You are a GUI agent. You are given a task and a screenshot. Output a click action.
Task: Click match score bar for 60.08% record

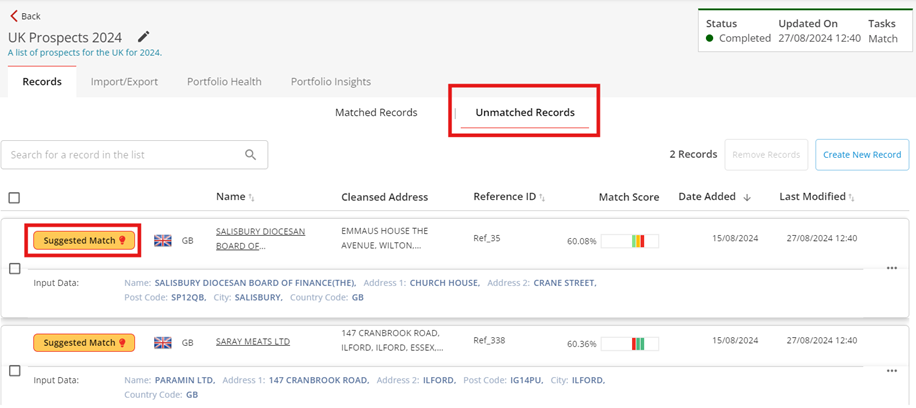tap(630, 241)
